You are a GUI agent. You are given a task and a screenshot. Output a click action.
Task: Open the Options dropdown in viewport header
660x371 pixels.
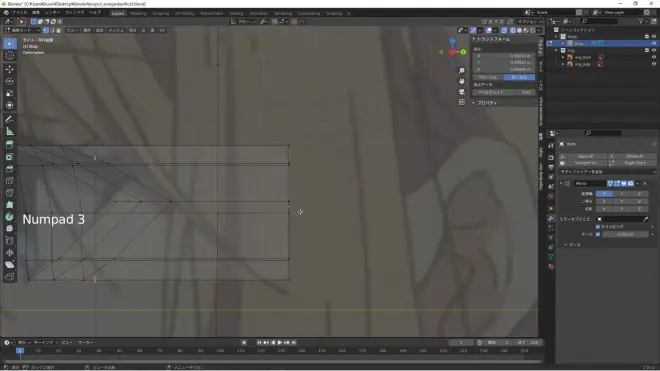click(x=529, y=21)
